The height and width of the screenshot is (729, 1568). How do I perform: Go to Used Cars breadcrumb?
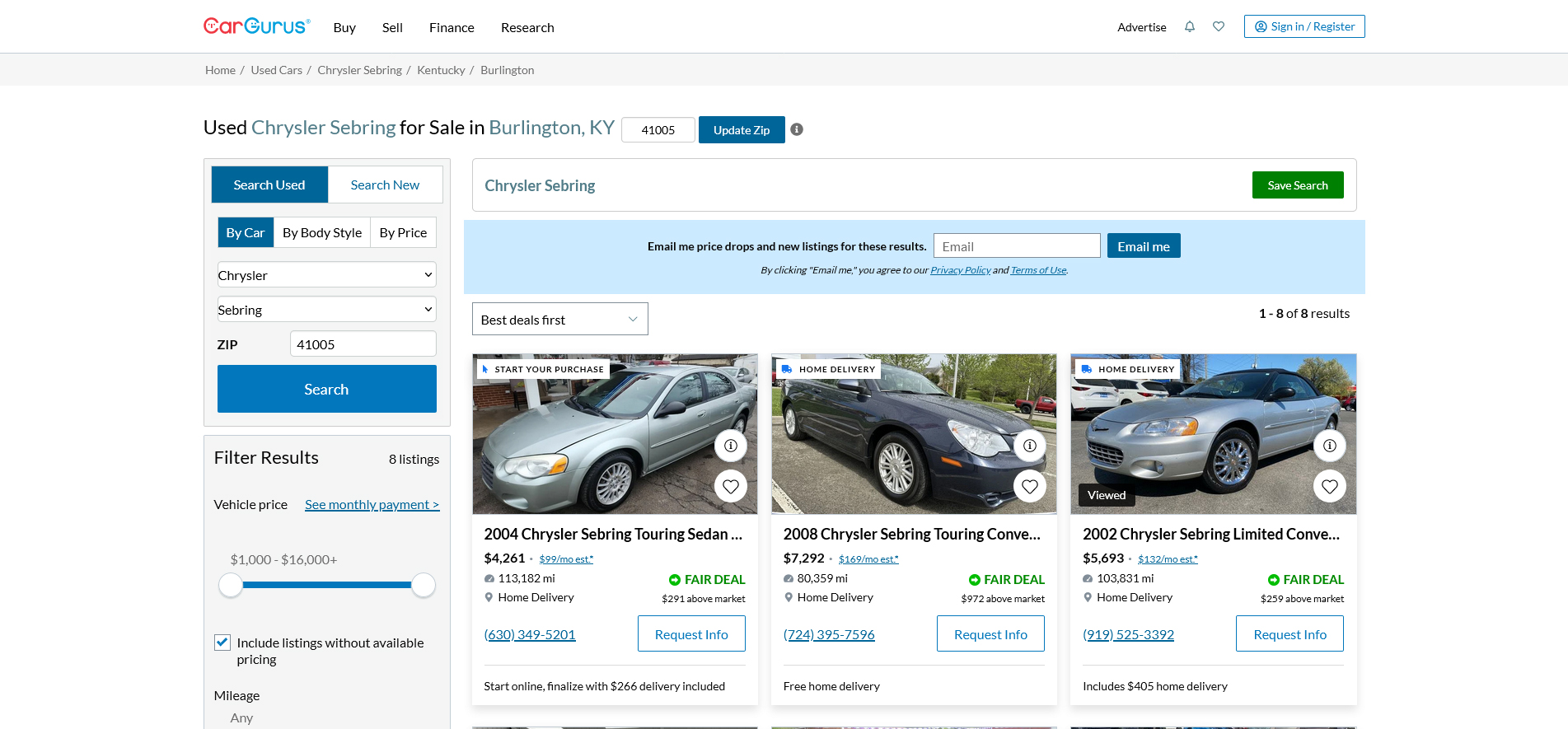(276, 70)
